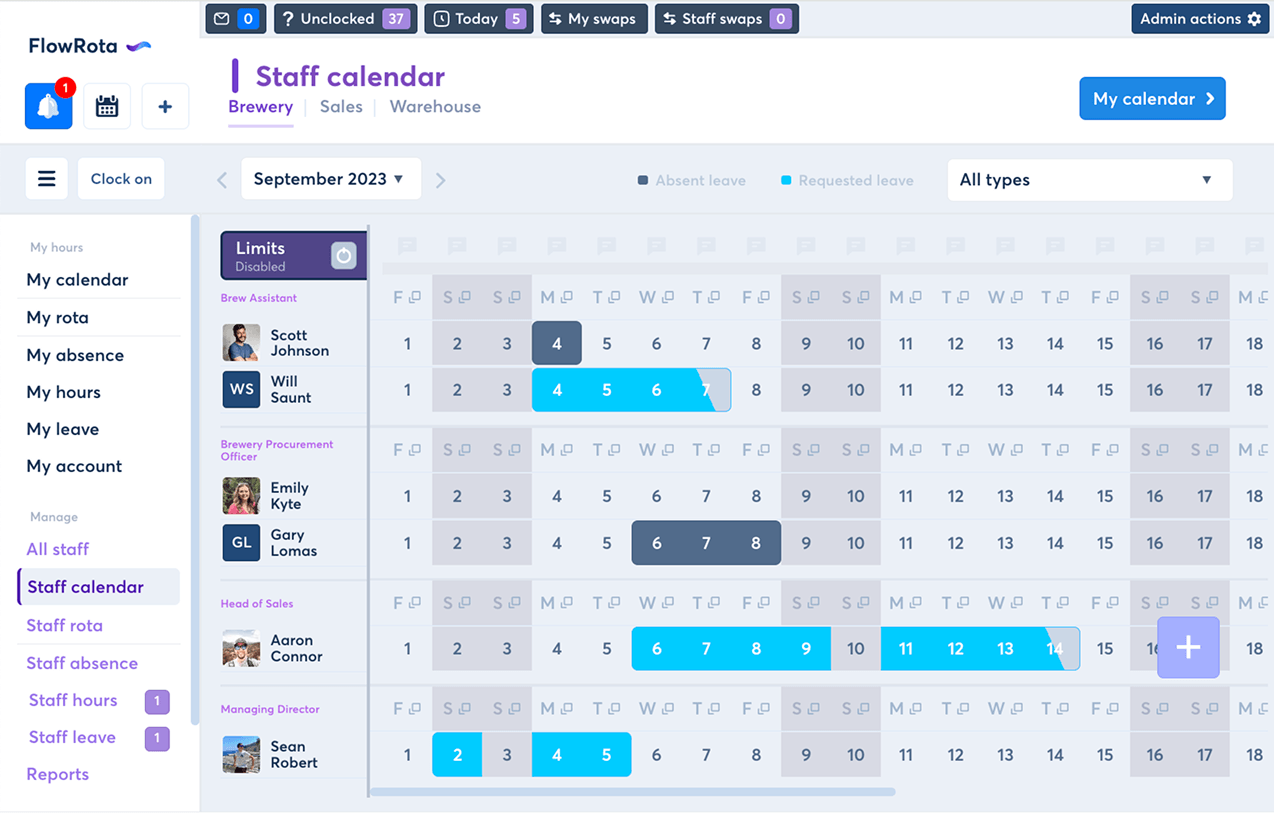The height and width of the screenshot is (814, 1274).
Task: Click the Limits Disabled panel
Action: [x=294, y=256]
